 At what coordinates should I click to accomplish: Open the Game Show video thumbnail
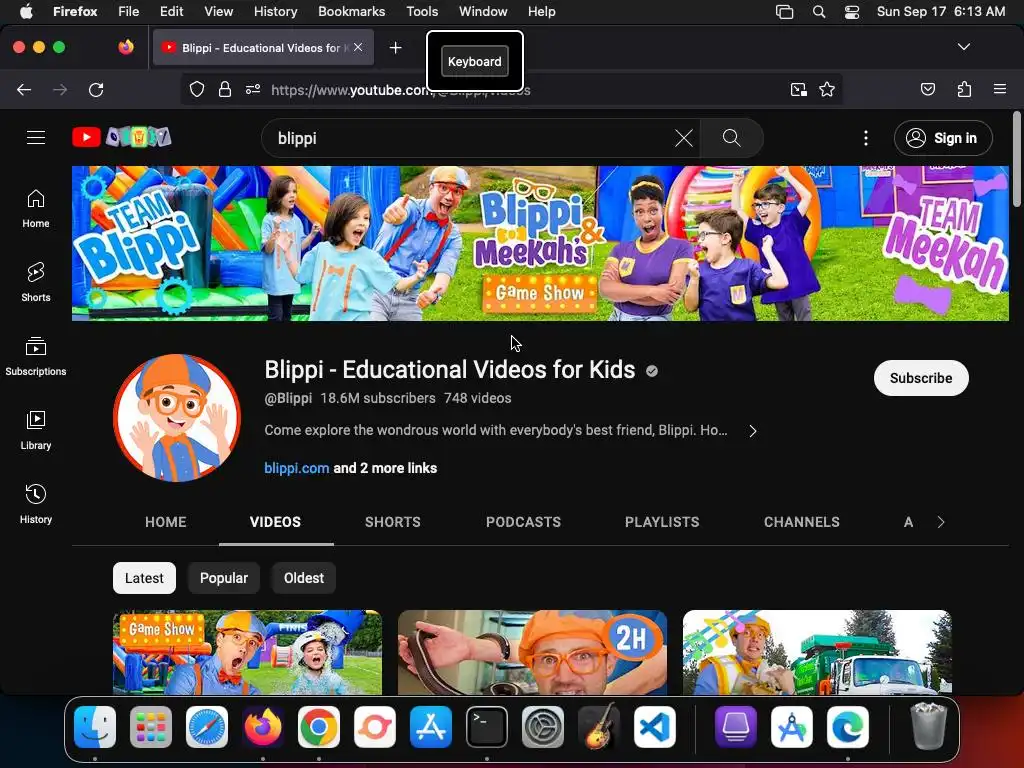coord(248,652)
